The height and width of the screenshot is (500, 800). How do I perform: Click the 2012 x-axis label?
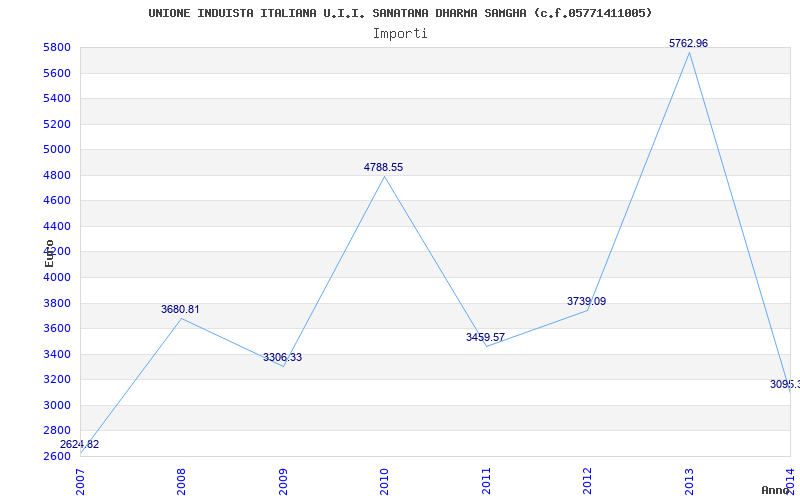[x=588, y=481]
